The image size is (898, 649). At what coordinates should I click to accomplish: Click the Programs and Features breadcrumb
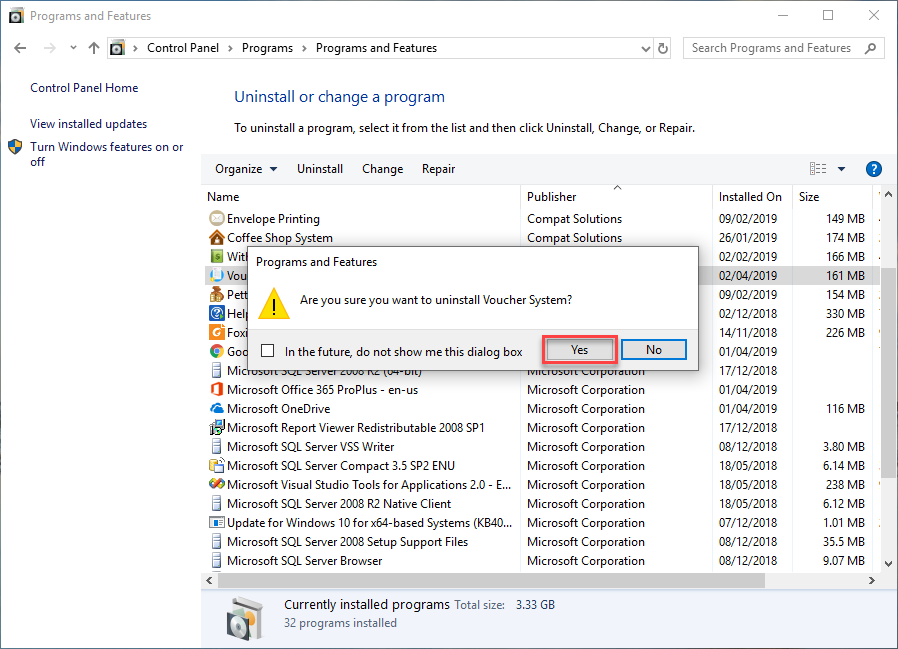[x=376, y=48]
